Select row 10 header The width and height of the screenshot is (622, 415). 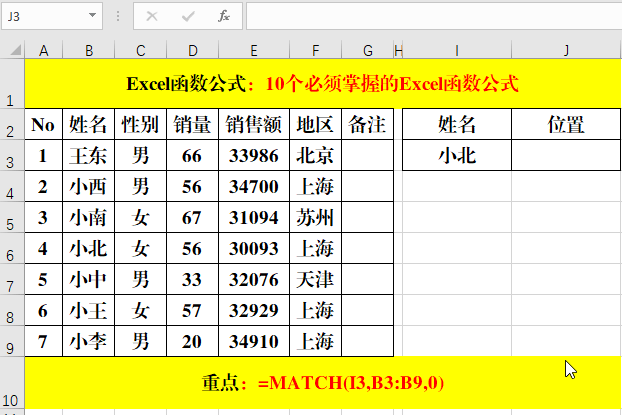[12, 382]
